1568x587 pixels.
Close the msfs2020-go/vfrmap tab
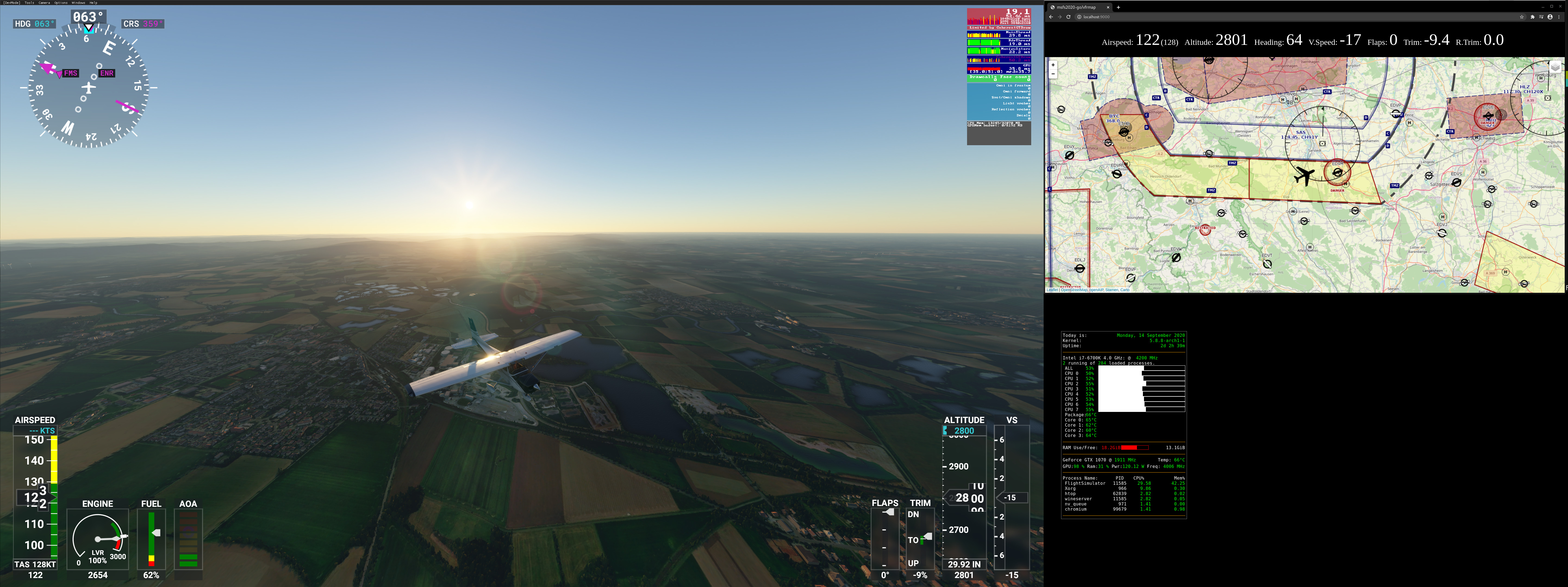[x=1108, y=7]
